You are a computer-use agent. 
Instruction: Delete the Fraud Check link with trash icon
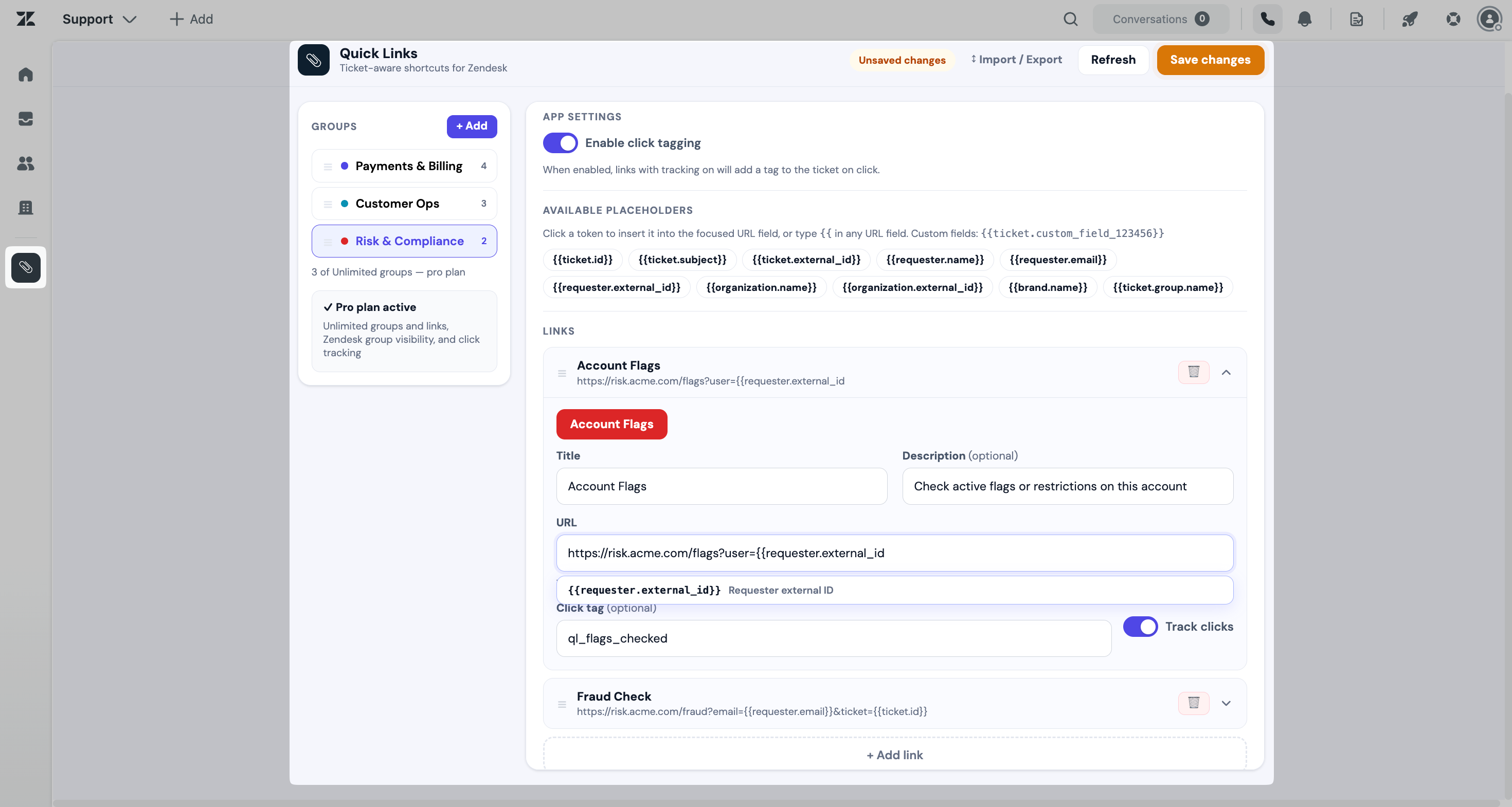1193,703
